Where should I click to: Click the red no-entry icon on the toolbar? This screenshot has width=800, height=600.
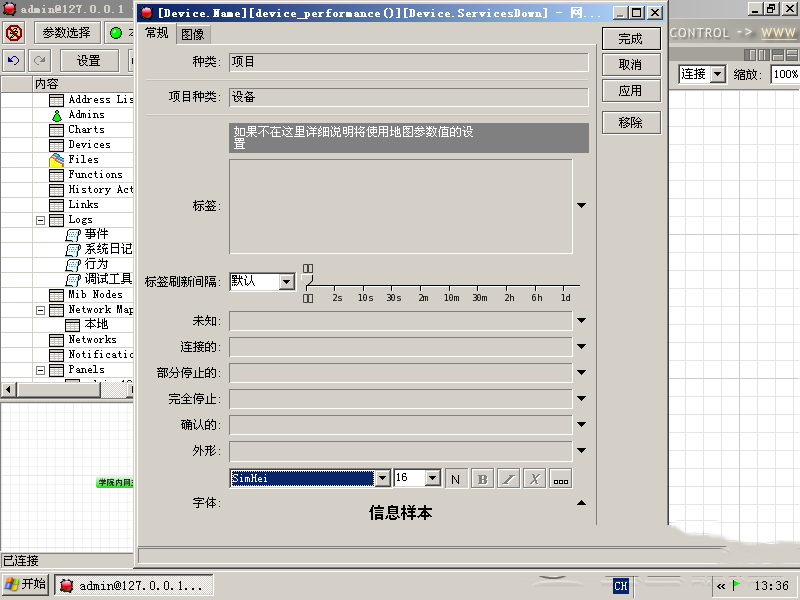(12, 32)
